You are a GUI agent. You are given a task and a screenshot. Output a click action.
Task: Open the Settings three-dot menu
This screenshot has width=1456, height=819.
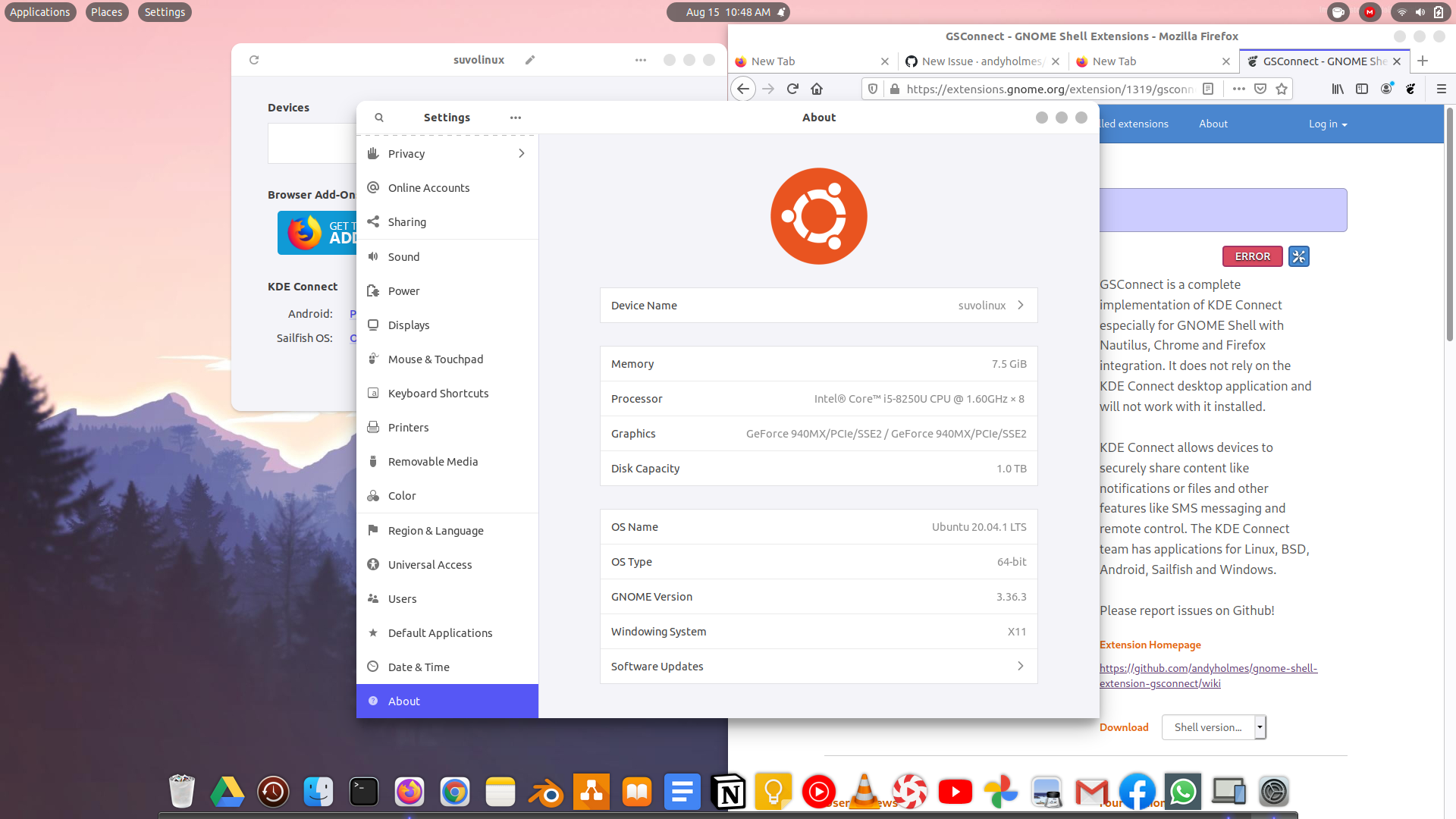pyautogui.click(x=516, y=118)
